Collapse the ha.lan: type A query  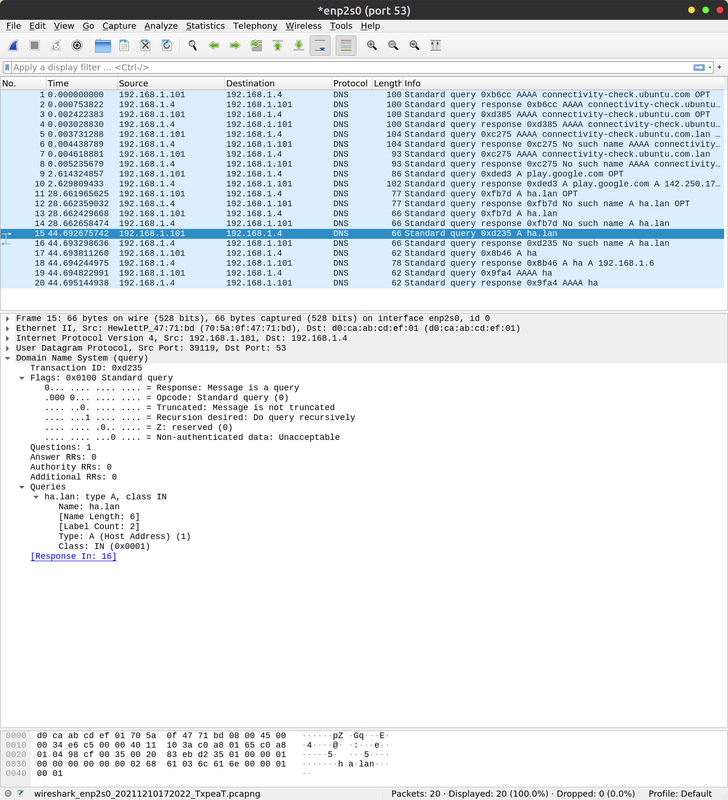36,497
